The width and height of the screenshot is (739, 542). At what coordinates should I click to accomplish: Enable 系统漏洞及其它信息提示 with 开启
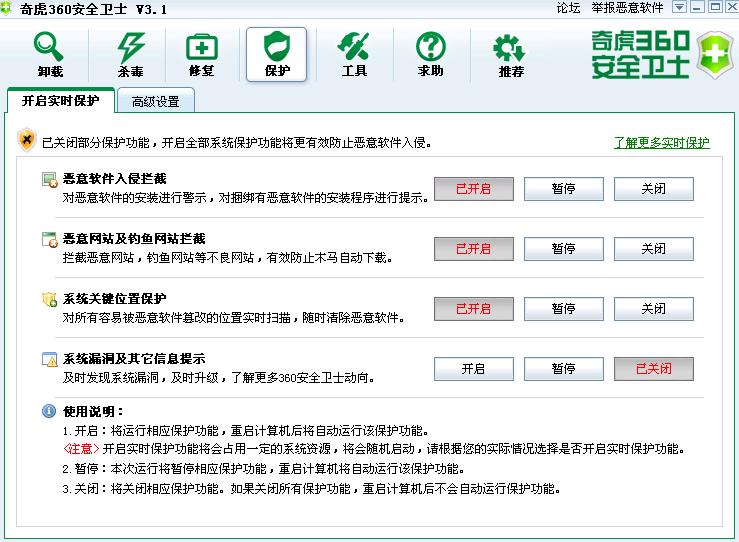click(x=474, y=369)
